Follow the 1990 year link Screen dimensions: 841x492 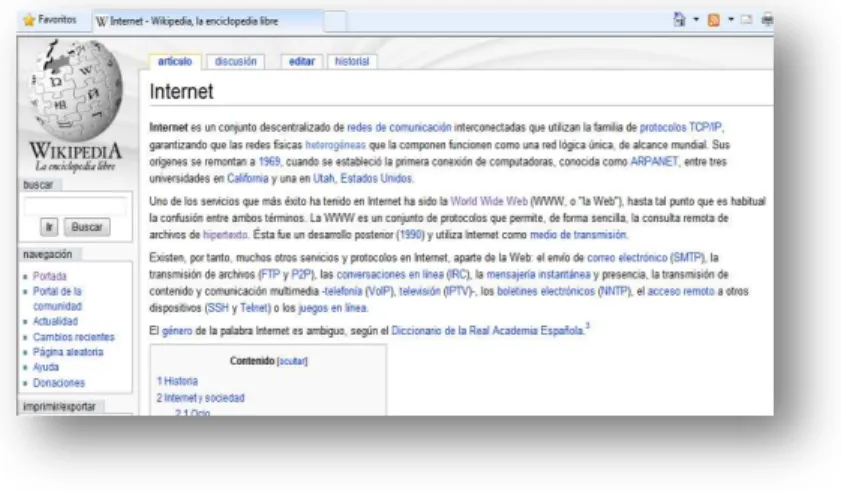(x=410, y=235)
